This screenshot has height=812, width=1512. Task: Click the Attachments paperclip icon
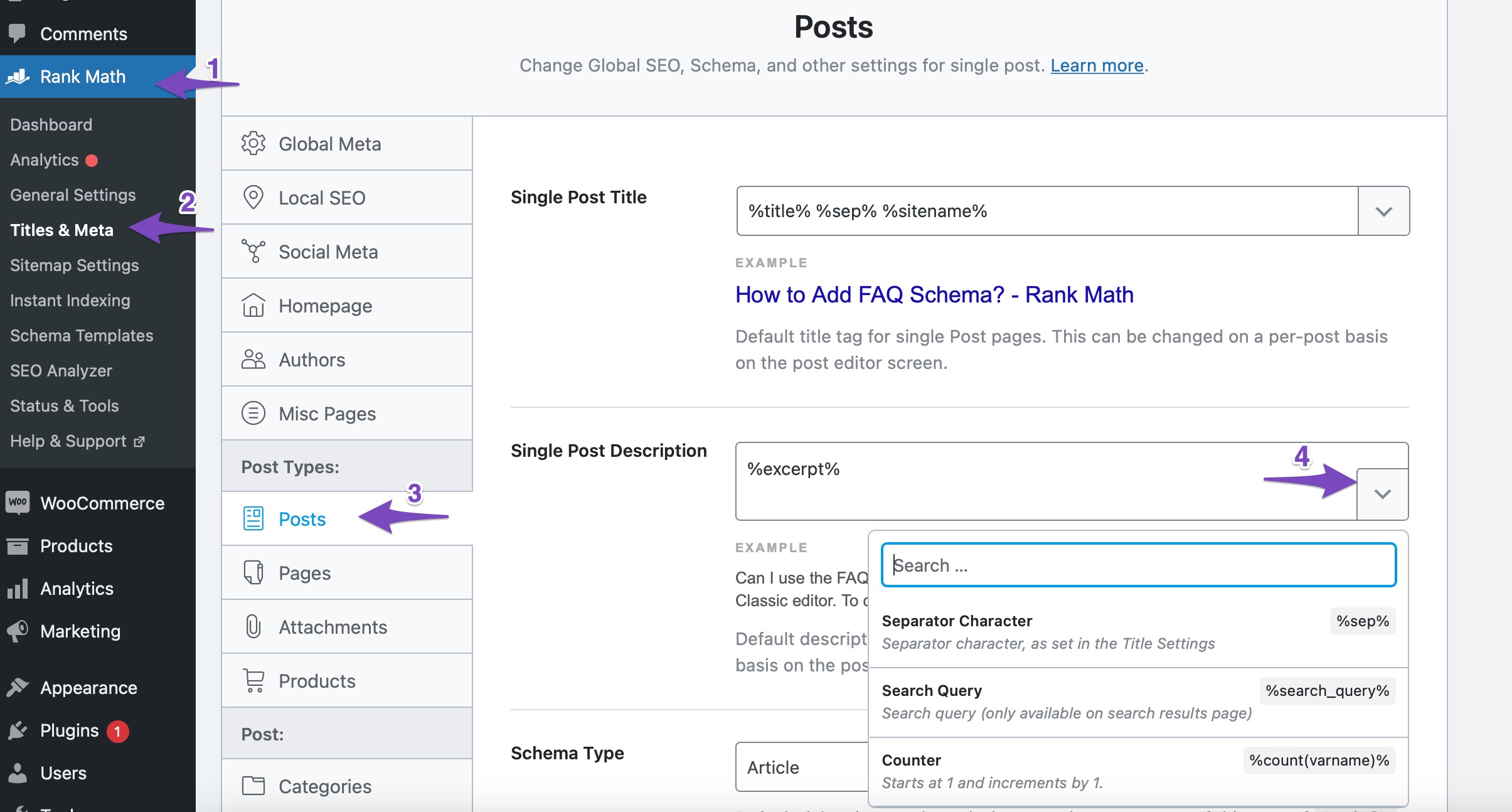(x=253, y=626)
